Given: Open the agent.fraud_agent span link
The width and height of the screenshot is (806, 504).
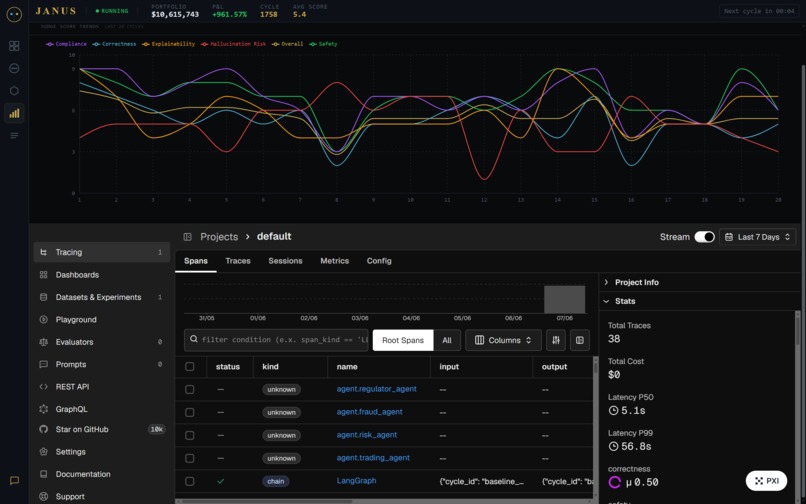Looking at the screenshot, I should 370,411.
